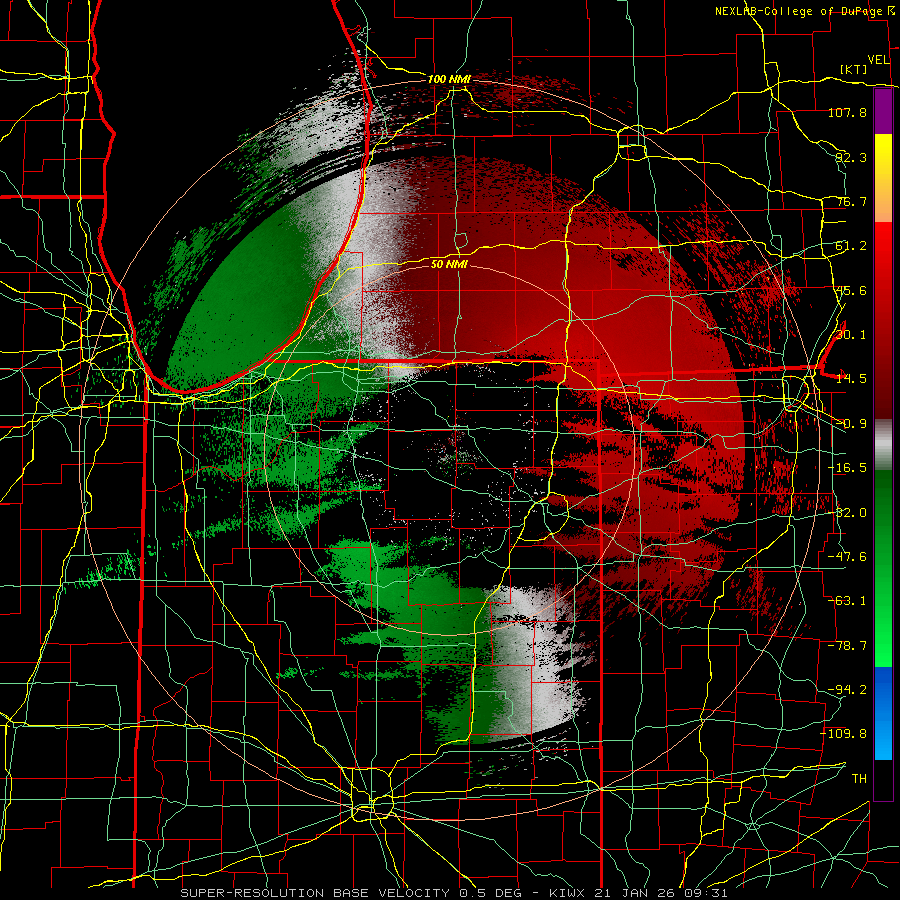Click the 92.3 velocity scale value
The height and width of the screenshot is (900, 900).
coord(851,157)
